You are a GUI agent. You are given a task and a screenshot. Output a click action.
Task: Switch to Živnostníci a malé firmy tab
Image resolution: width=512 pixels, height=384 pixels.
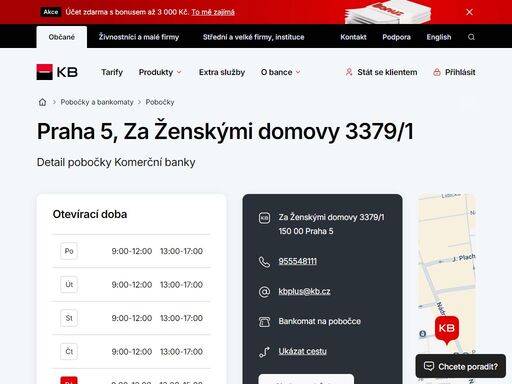[139, 37]
